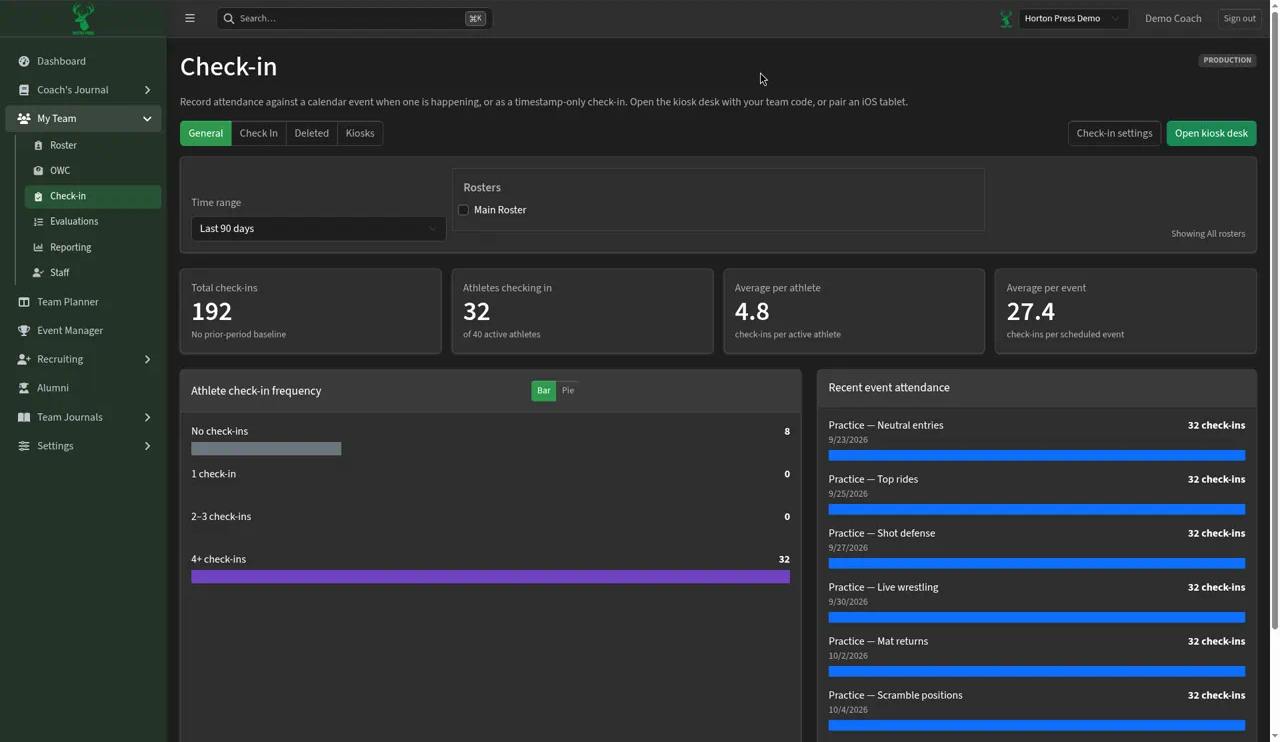The width and height of the screenshot is (1280, 742).
Task: Click the Total check-ins 192 card
Action: pyautogui.click(x=310, y=311)
